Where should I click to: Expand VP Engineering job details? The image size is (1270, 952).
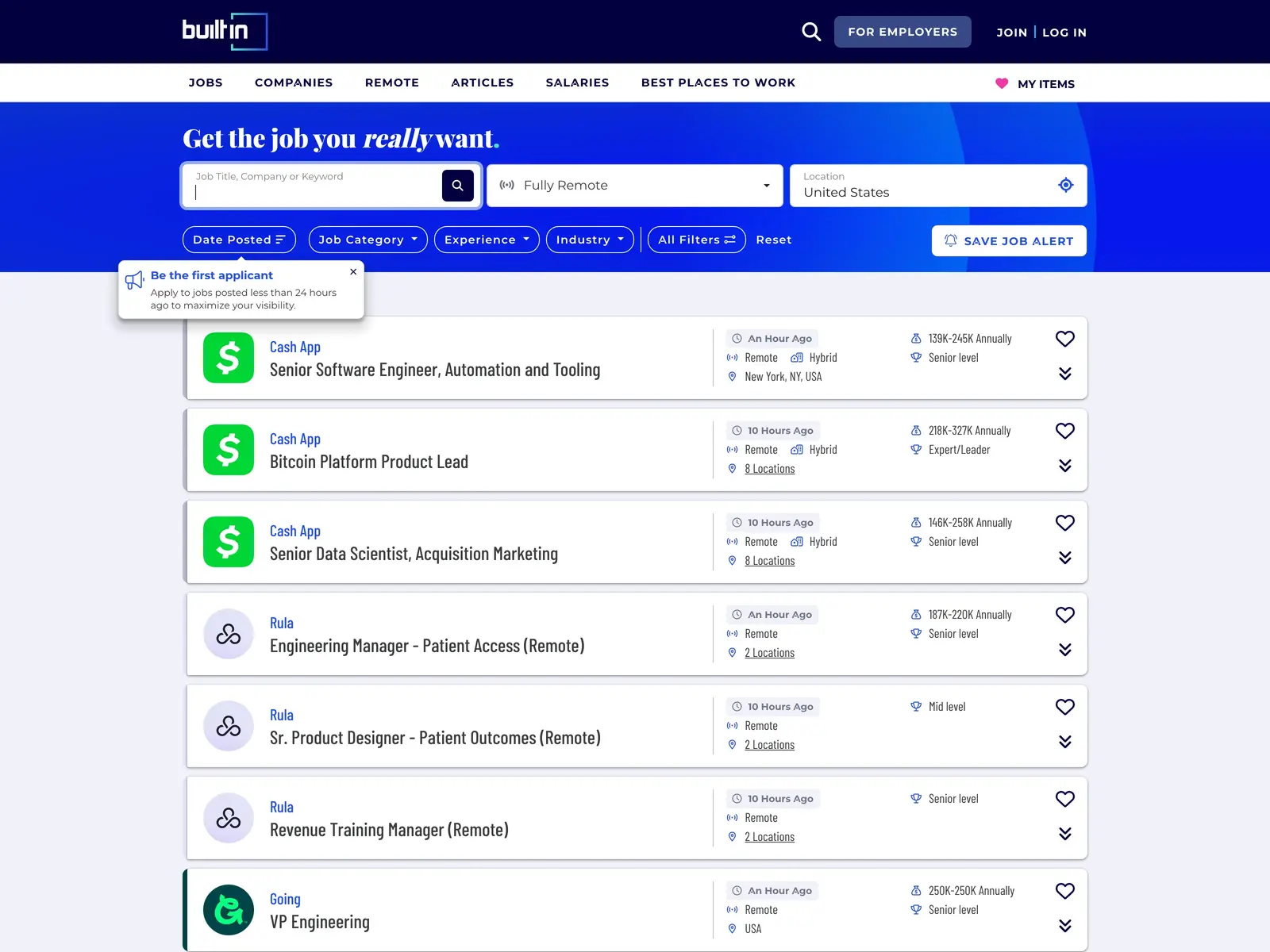pos(1065,926)
